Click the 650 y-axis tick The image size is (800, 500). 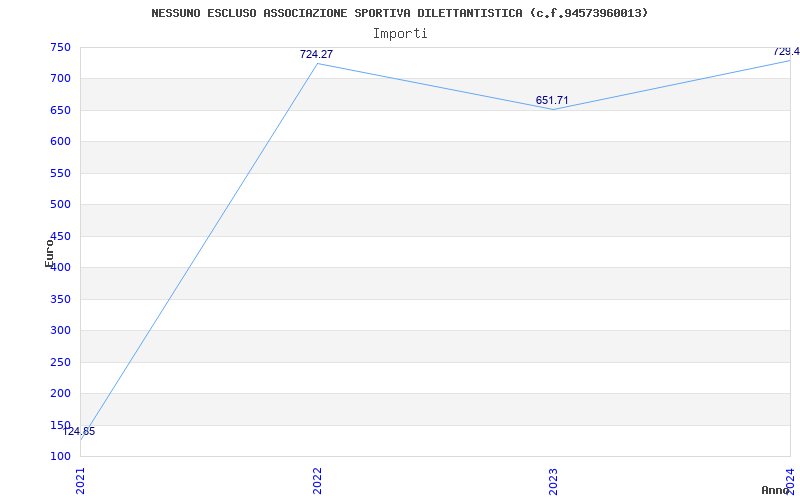coord(60,110)
